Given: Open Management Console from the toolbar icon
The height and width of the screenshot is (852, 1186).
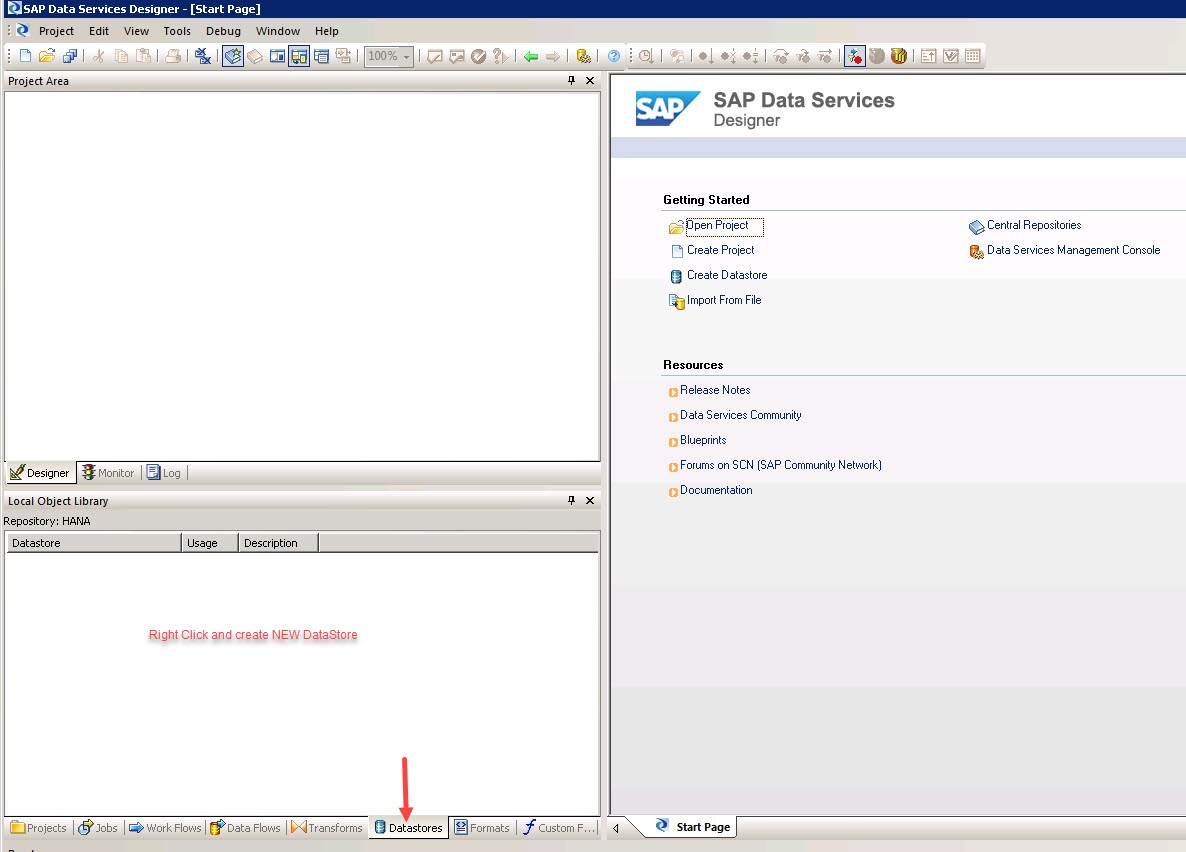Looking at the screenshot, I should [x=583, y=56].
